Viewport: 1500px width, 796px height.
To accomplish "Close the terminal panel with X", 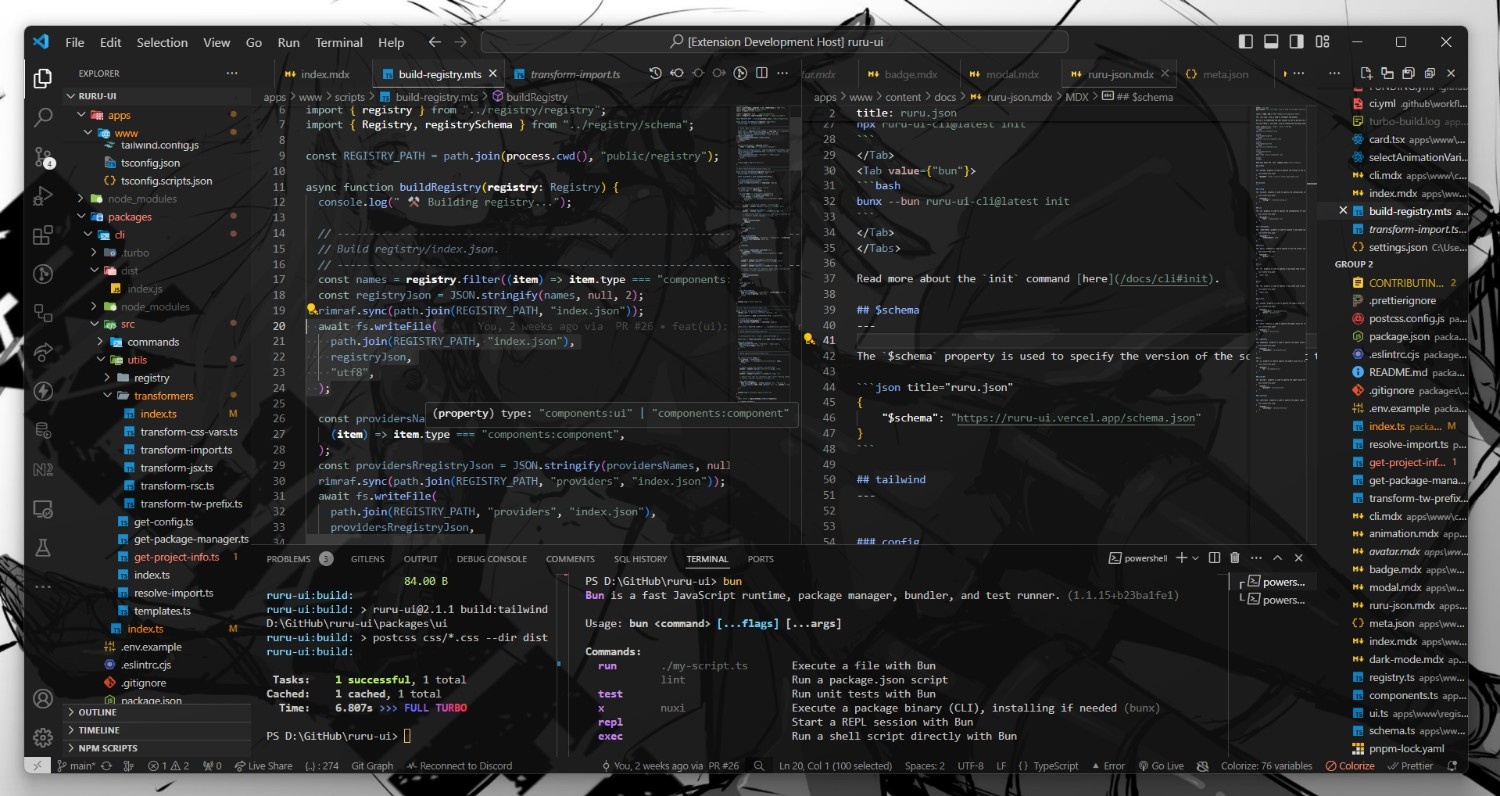I will coord(1299,558).
